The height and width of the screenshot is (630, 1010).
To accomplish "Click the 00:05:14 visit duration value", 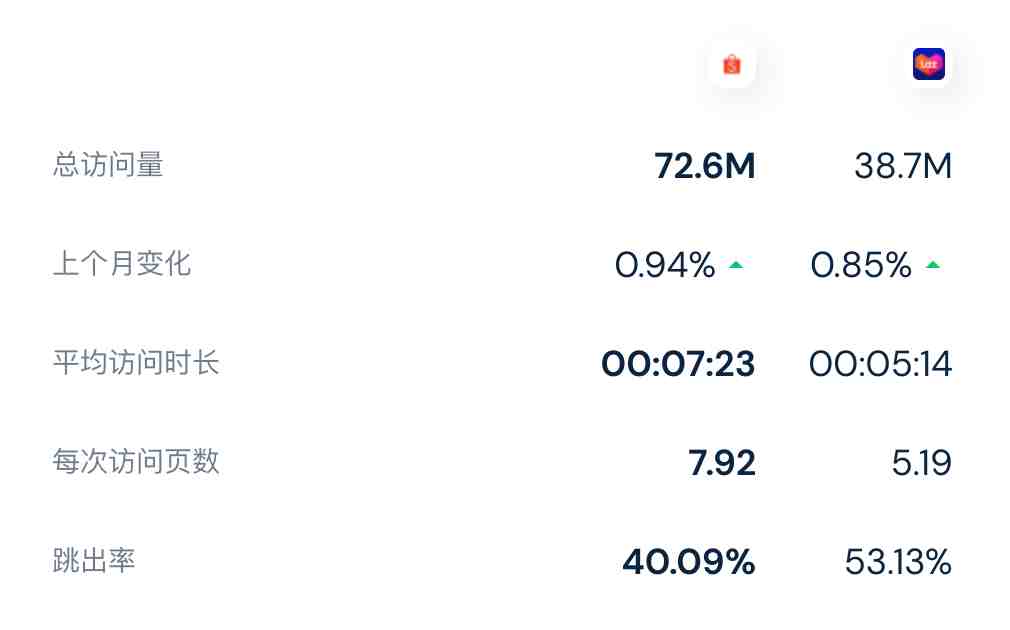I will coord(880,364).
